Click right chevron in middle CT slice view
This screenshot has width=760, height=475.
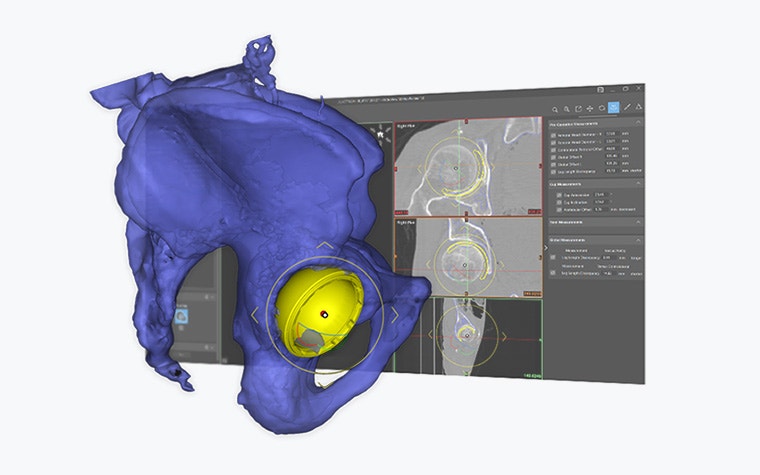tap(502, 264)
